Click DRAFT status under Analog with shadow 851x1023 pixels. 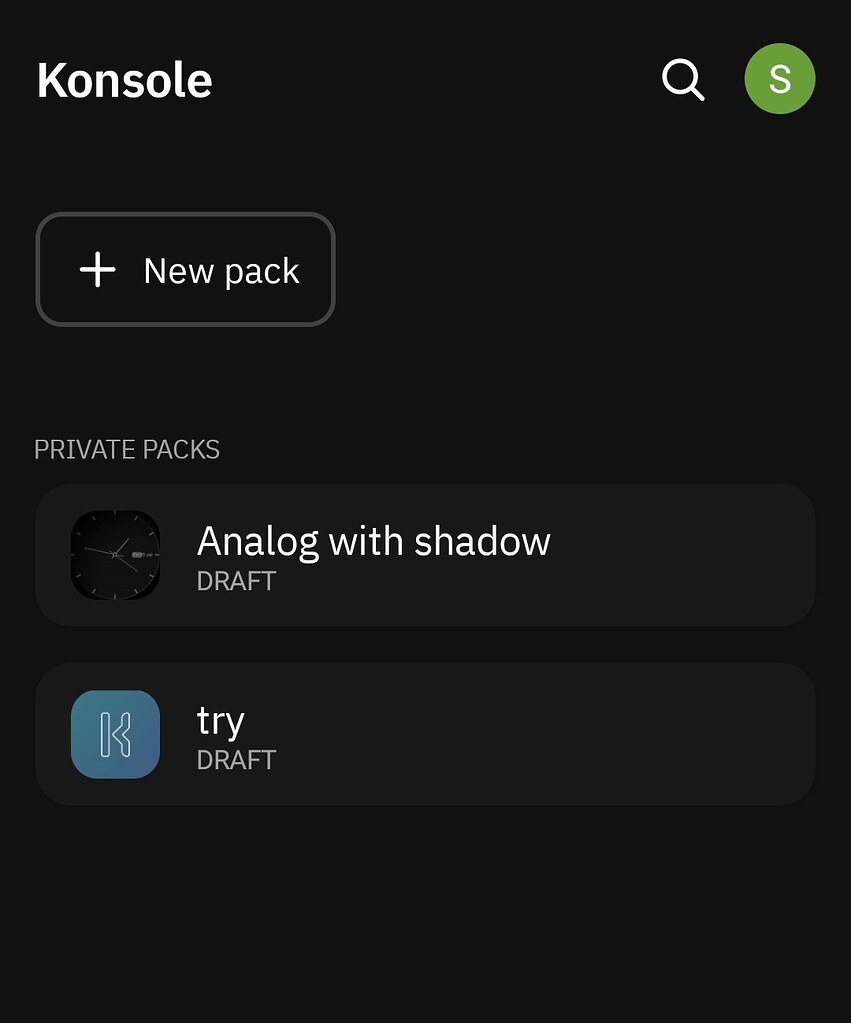click(x=236, y=581)
